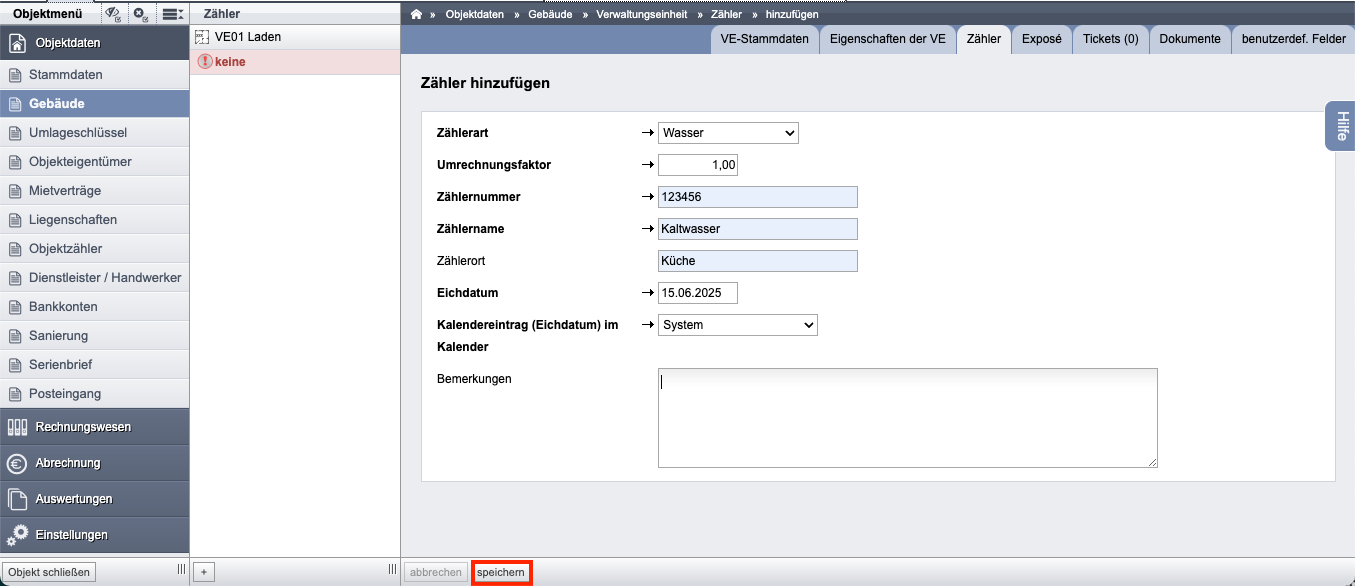
Task: Click Objekt schließen button
Action: [49, 572]
